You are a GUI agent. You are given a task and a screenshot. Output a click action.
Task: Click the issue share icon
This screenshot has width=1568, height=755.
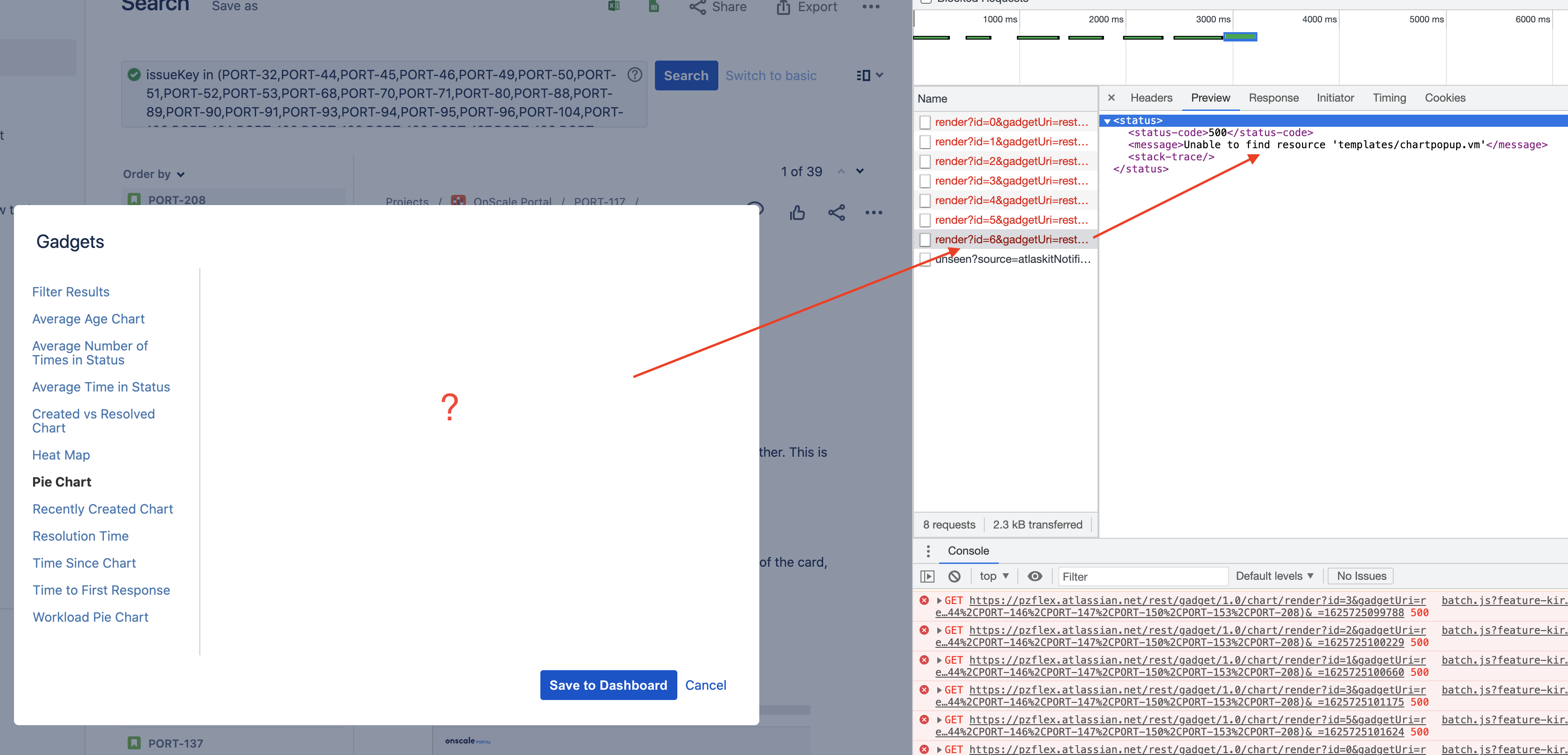click(x=836, y=213)
